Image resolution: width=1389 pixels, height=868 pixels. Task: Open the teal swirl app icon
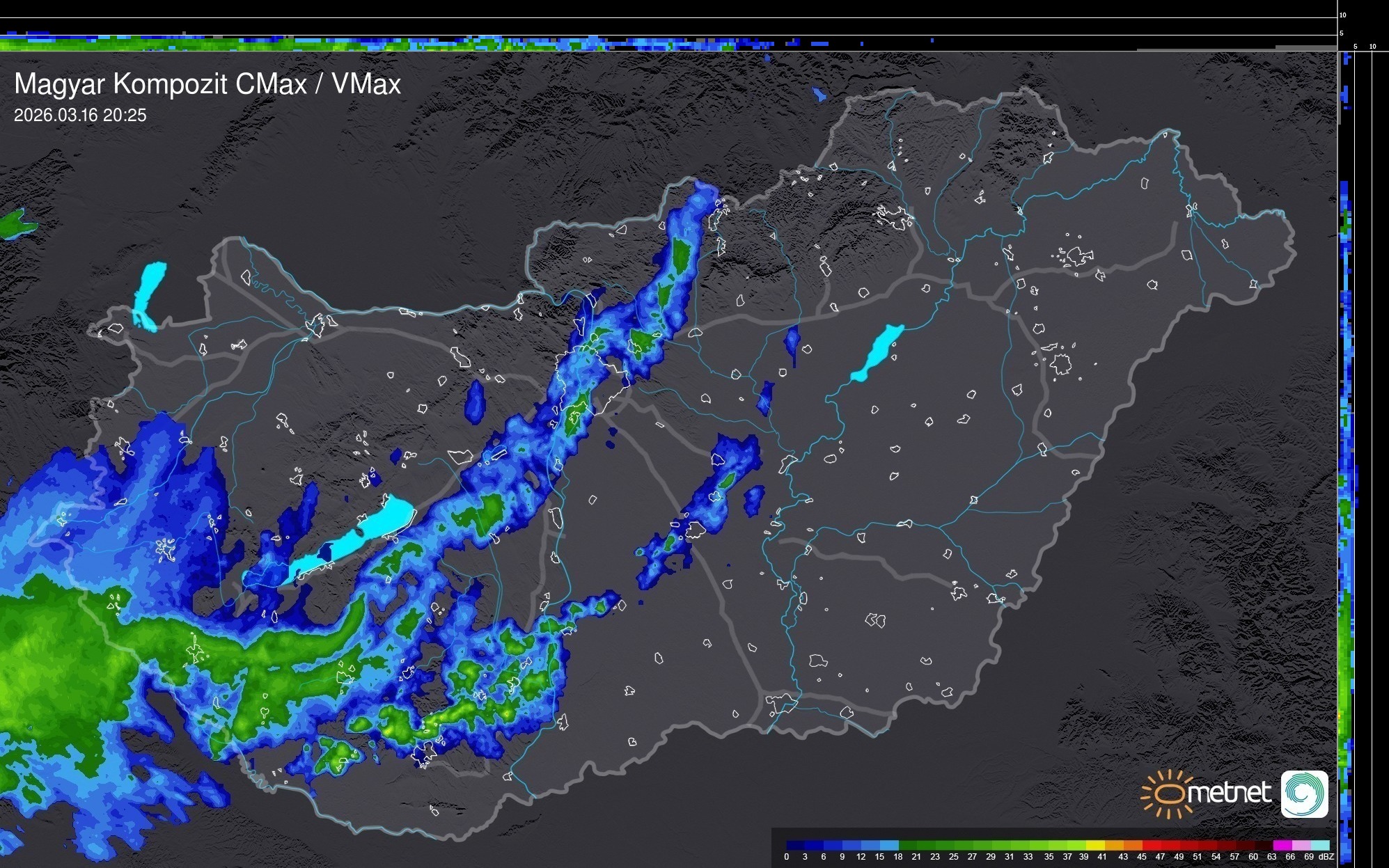pos(1304,794)
